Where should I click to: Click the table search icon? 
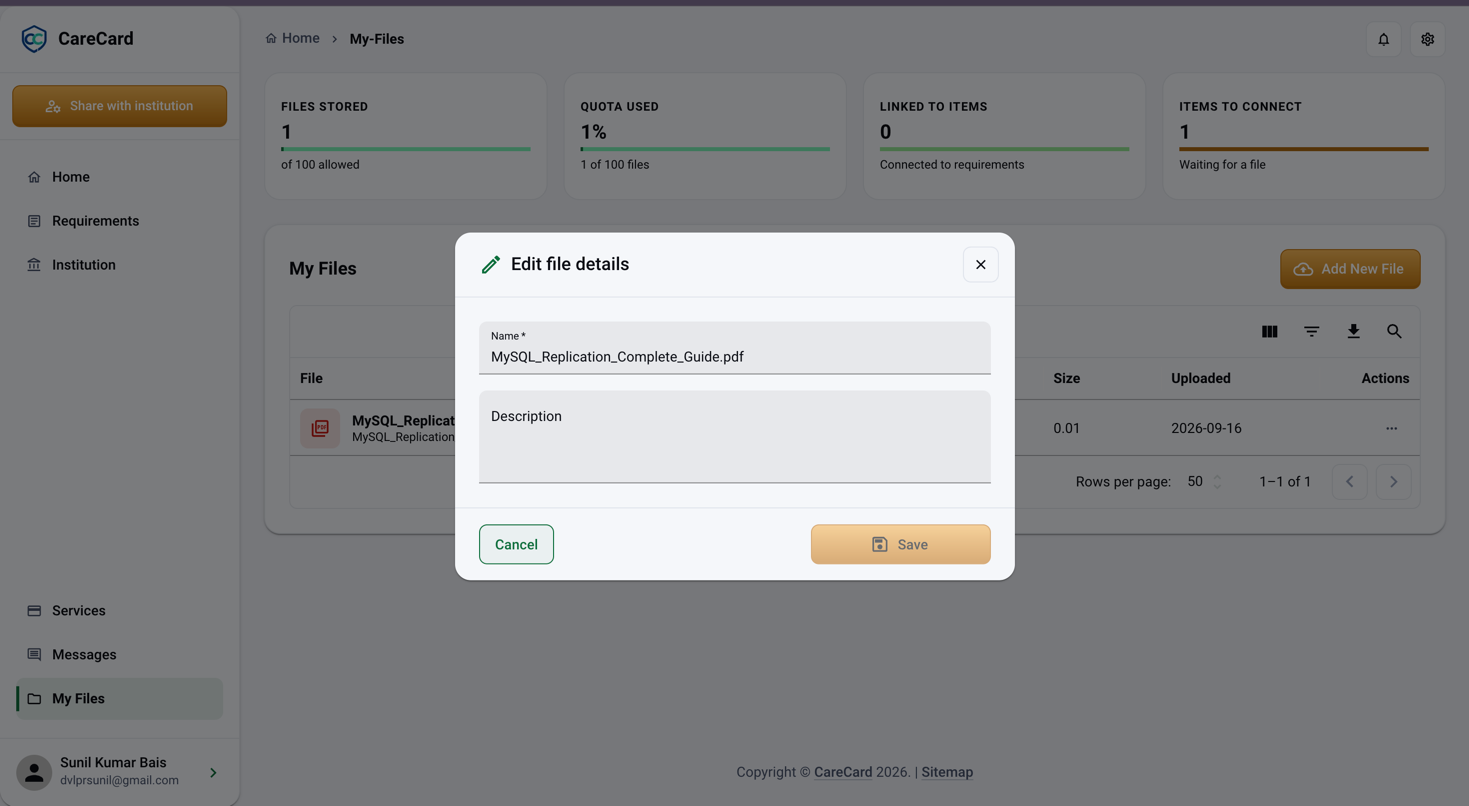click(1394, 332)
